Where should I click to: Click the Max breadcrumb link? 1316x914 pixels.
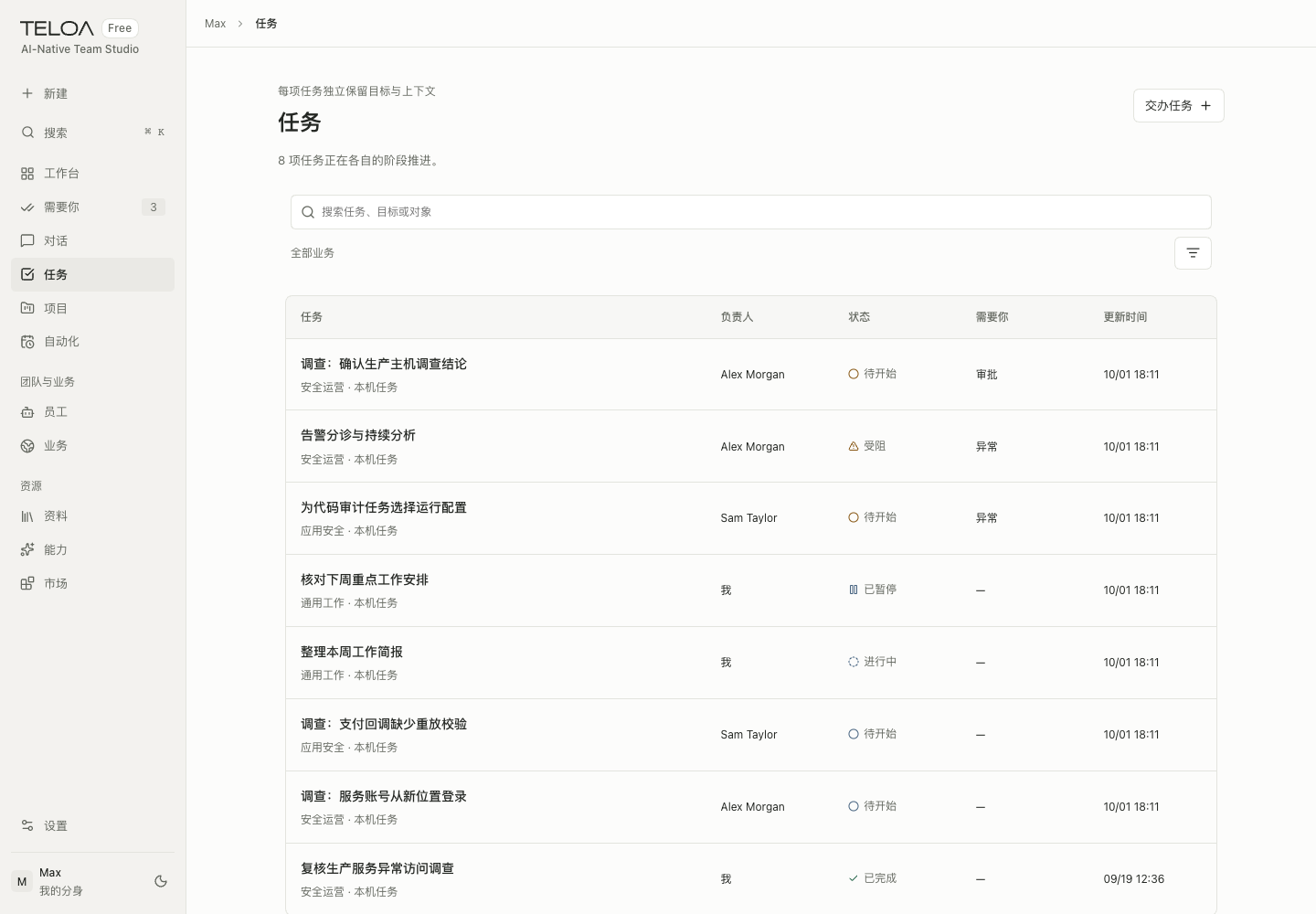point(215,24)
